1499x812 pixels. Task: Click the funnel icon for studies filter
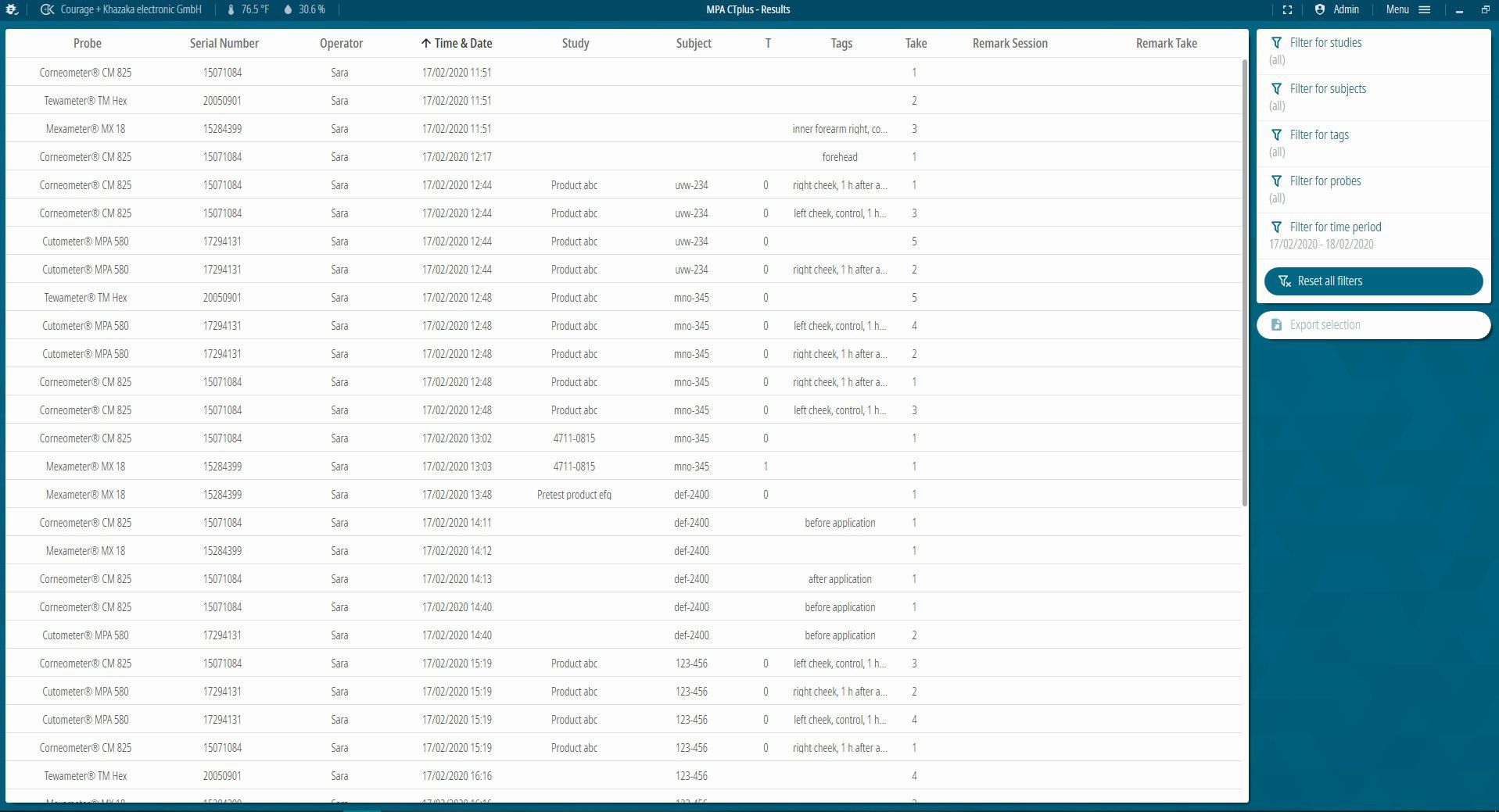[x=1276, y=42]
